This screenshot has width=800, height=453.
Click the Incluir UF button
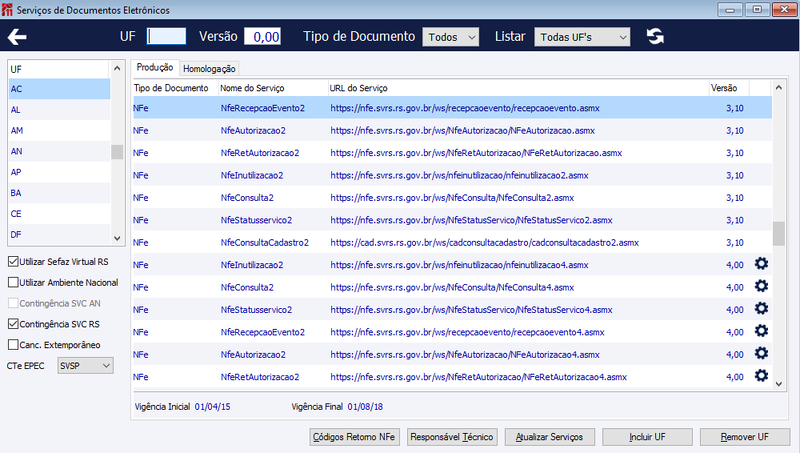point(647,437)
